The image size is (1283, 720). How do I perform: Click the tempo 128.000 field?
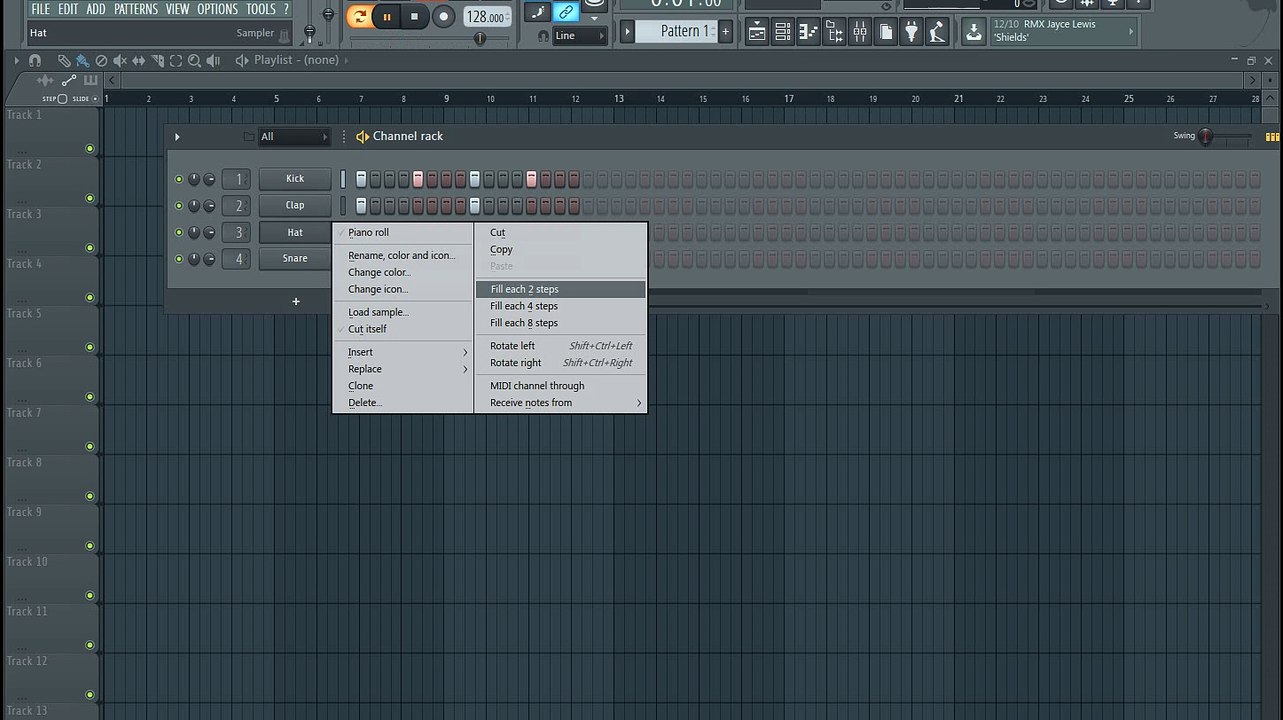click(x=487, y=17)
